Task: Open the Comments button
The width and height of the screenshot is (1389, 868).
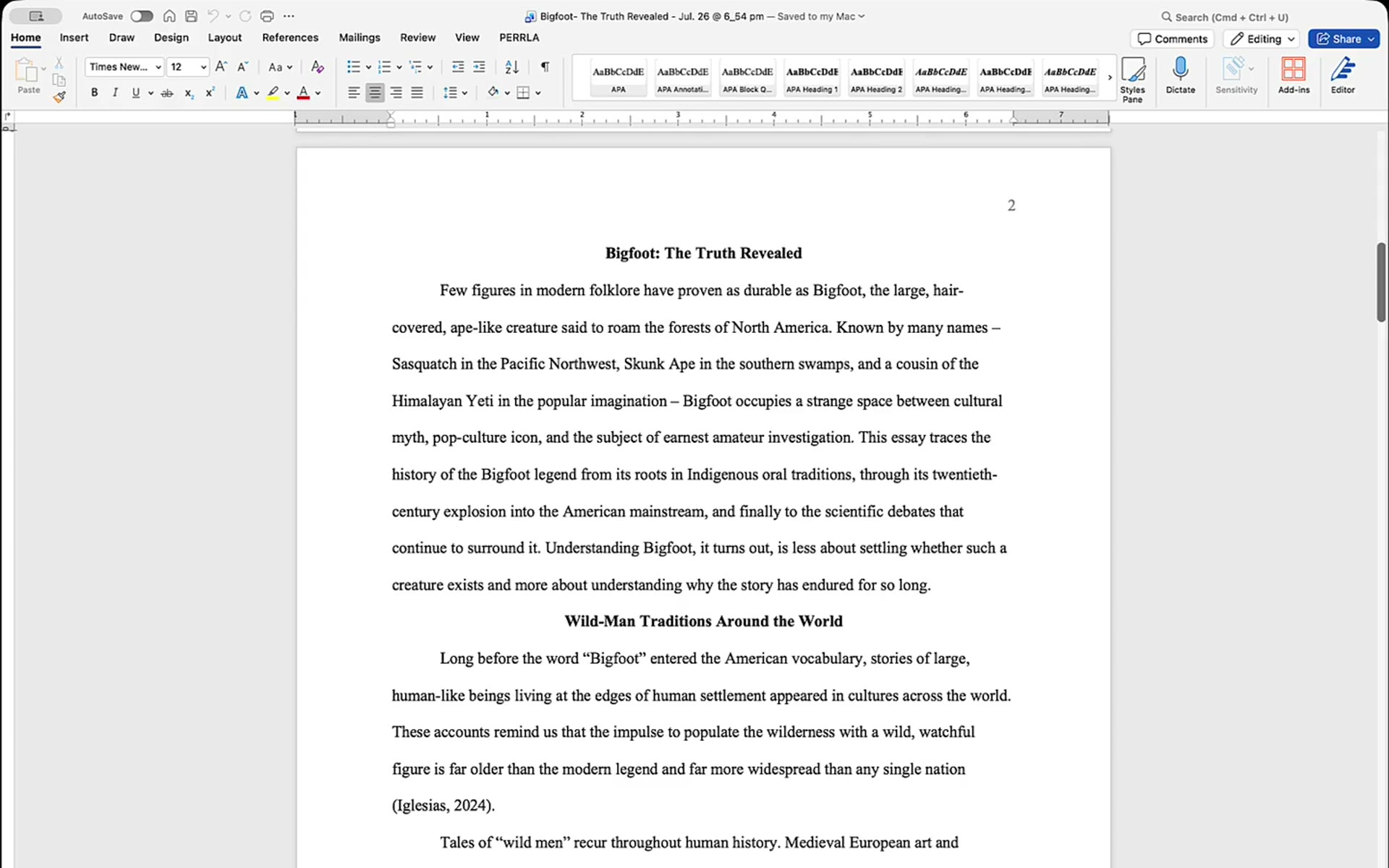Action: [x=1172, y=39]
